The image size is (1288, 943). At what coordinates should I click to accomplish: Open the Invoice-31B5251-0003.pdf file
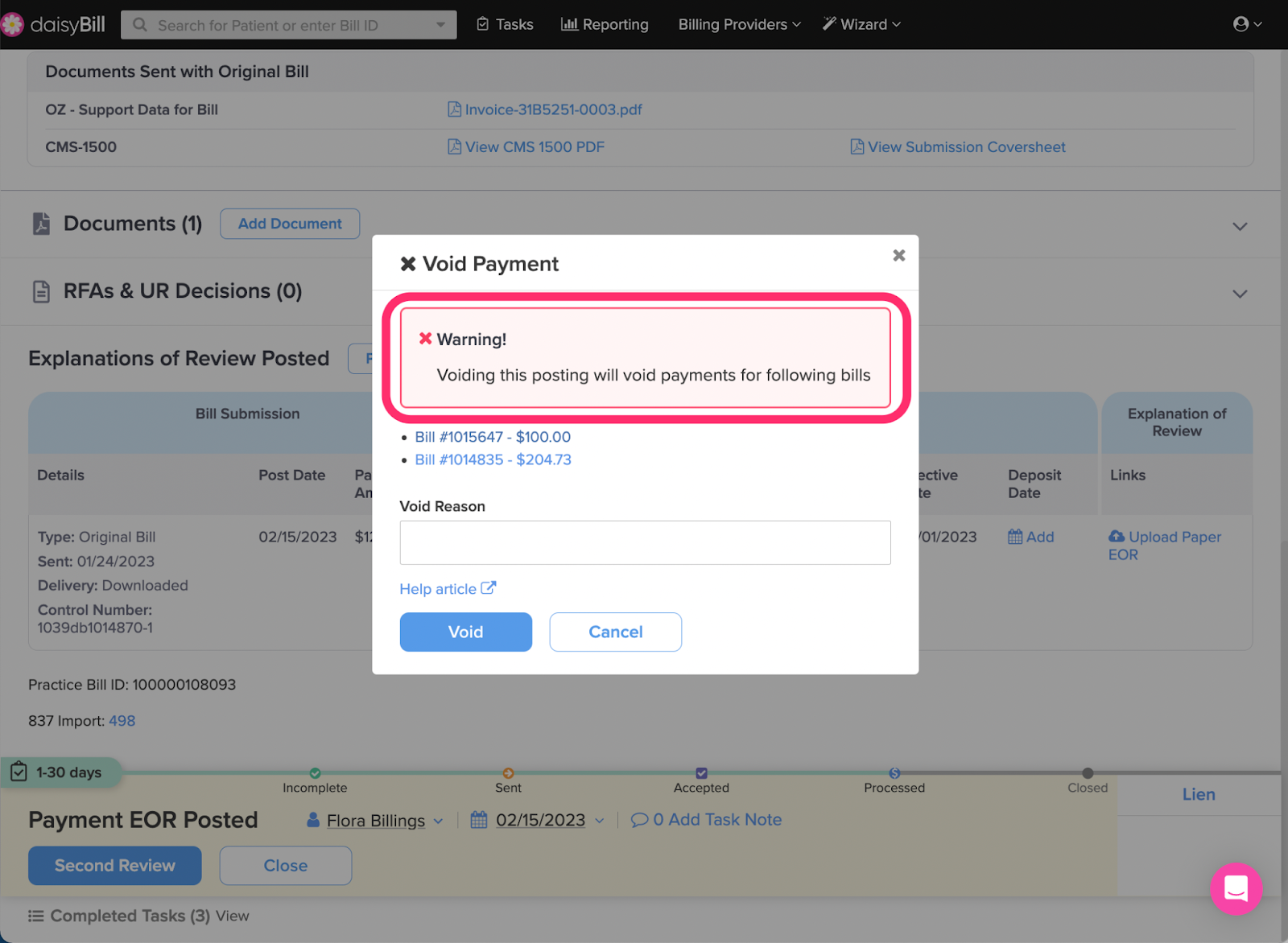(552, 109)
